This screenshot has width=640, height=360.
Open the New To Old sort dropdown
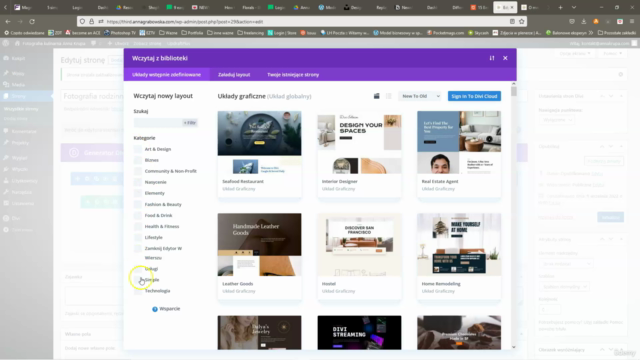tap(420, 96)
